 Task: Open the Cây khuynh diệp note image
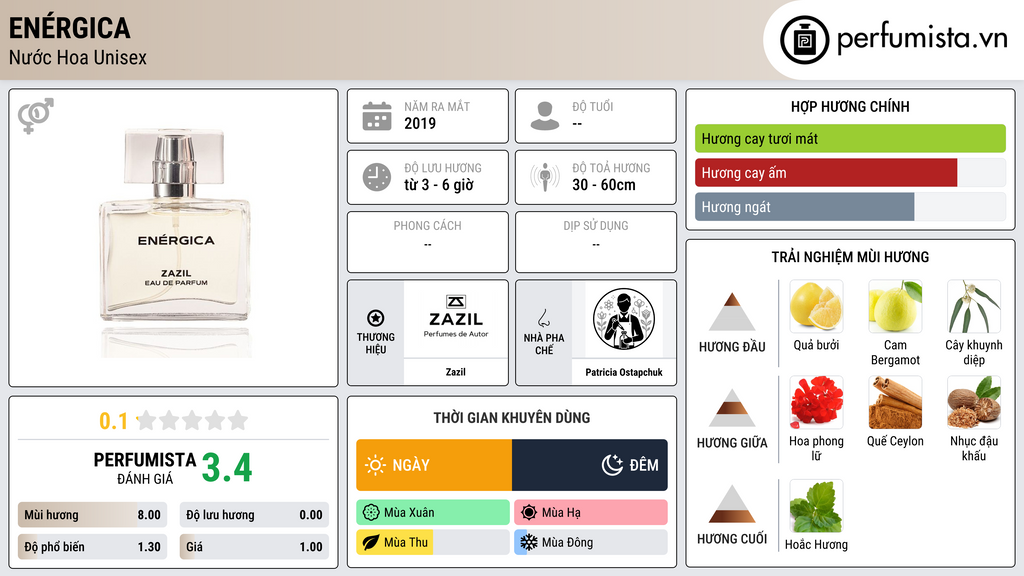tap(974, 306)
